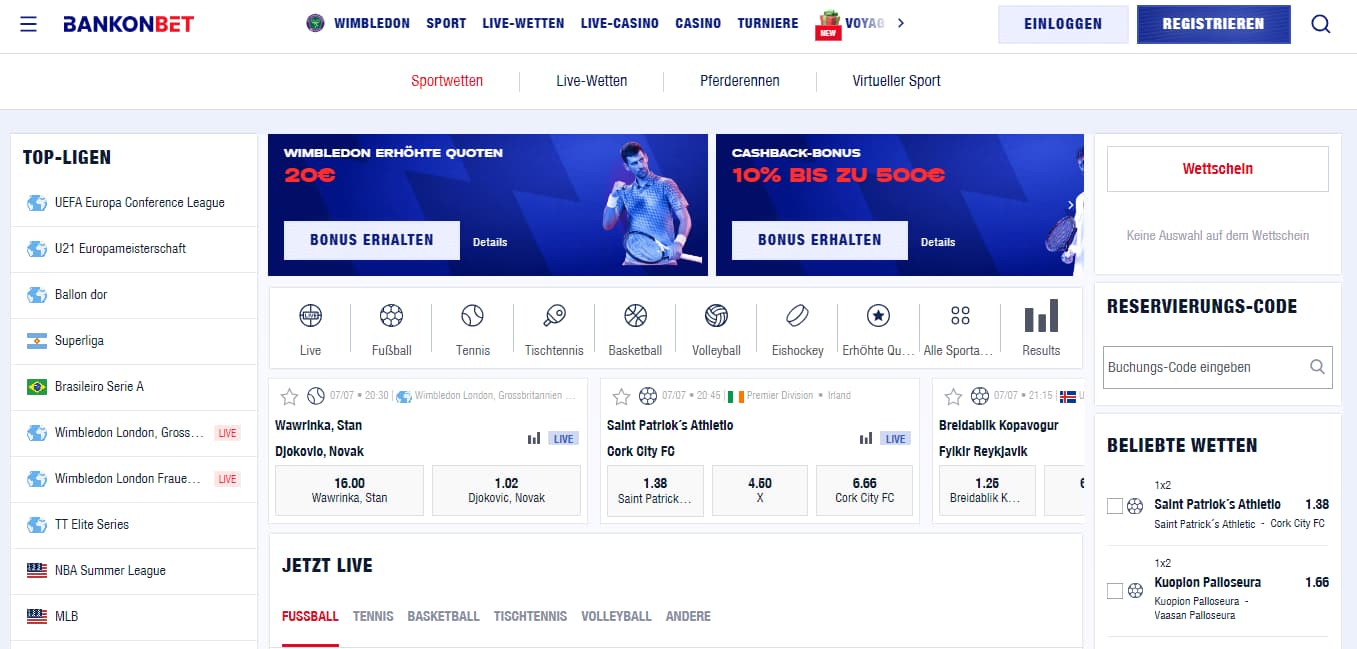Open the Alle Sportarten category list
1357x649 pixels.
[x=960, y=329]
